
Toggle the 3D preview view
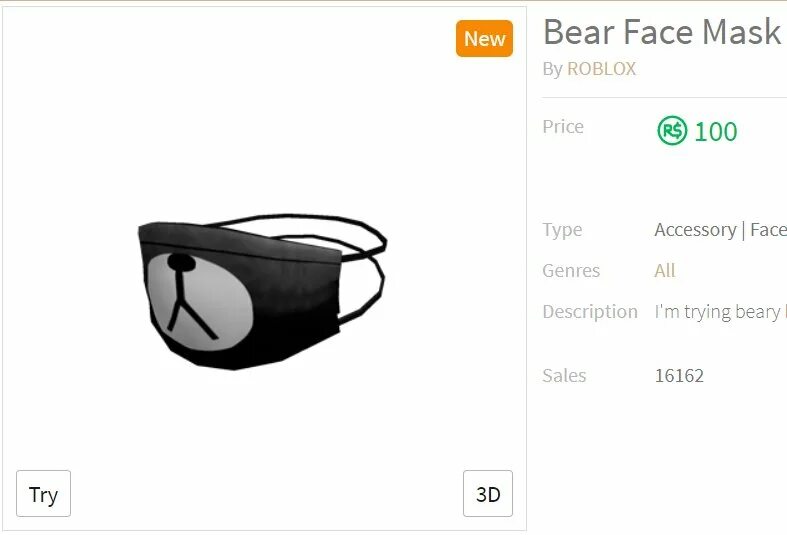tap(488, 493)
